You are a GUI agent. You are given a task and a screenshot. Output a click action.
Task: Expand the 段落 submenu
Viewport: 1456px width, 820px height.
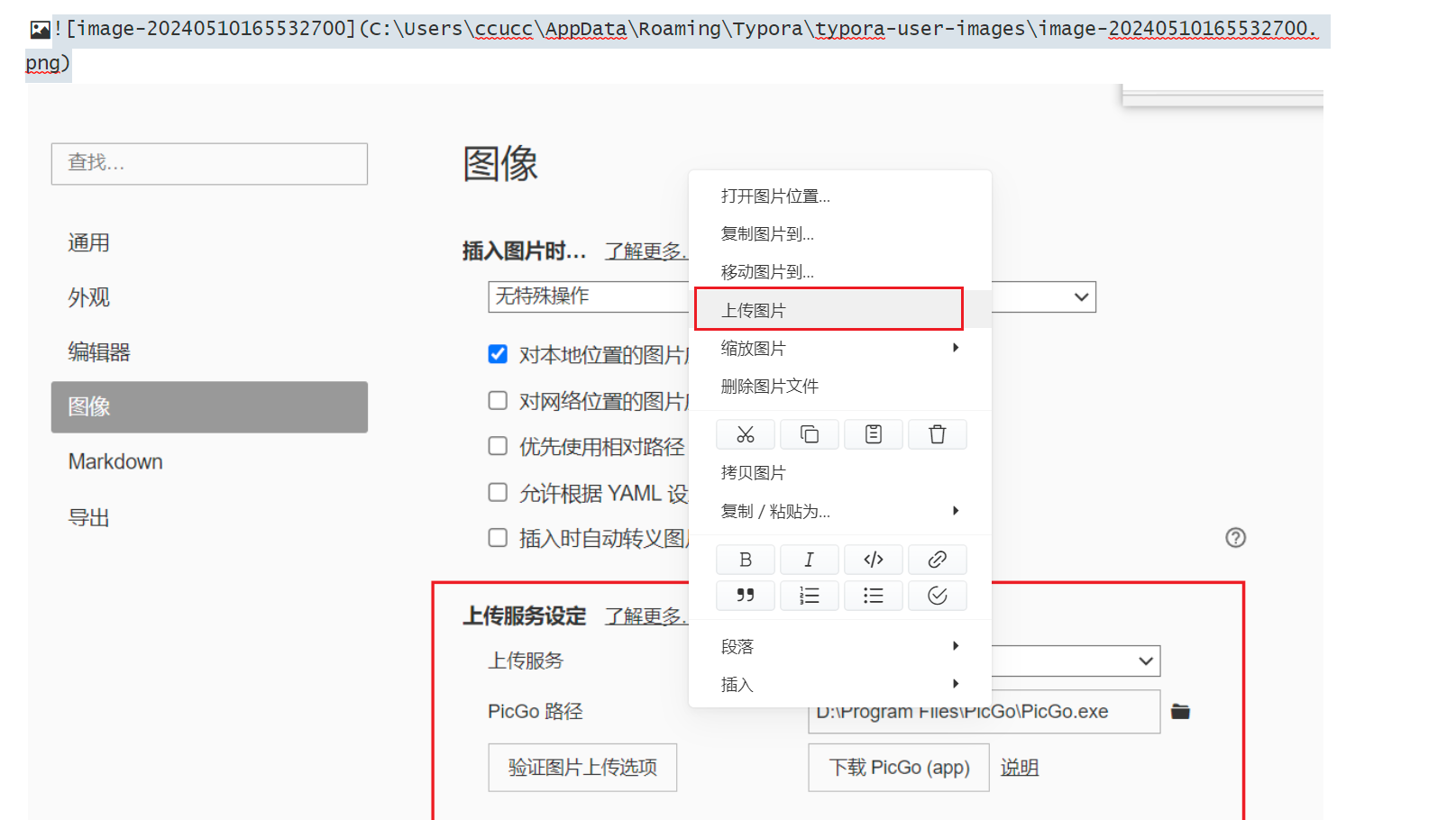click(x=840, y=646)
